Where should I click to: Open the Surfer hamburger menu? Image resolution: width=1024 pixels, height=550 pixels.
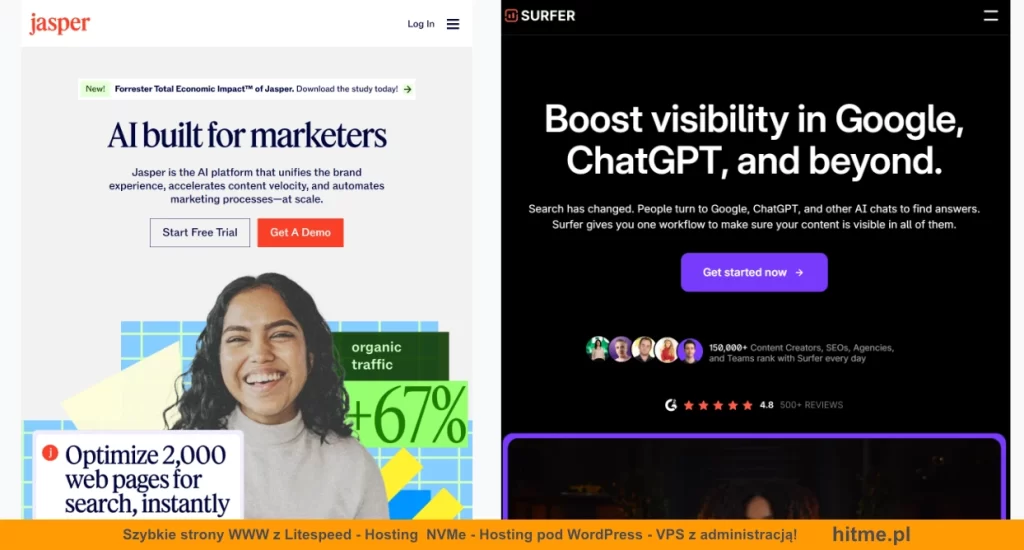[991, 16]
